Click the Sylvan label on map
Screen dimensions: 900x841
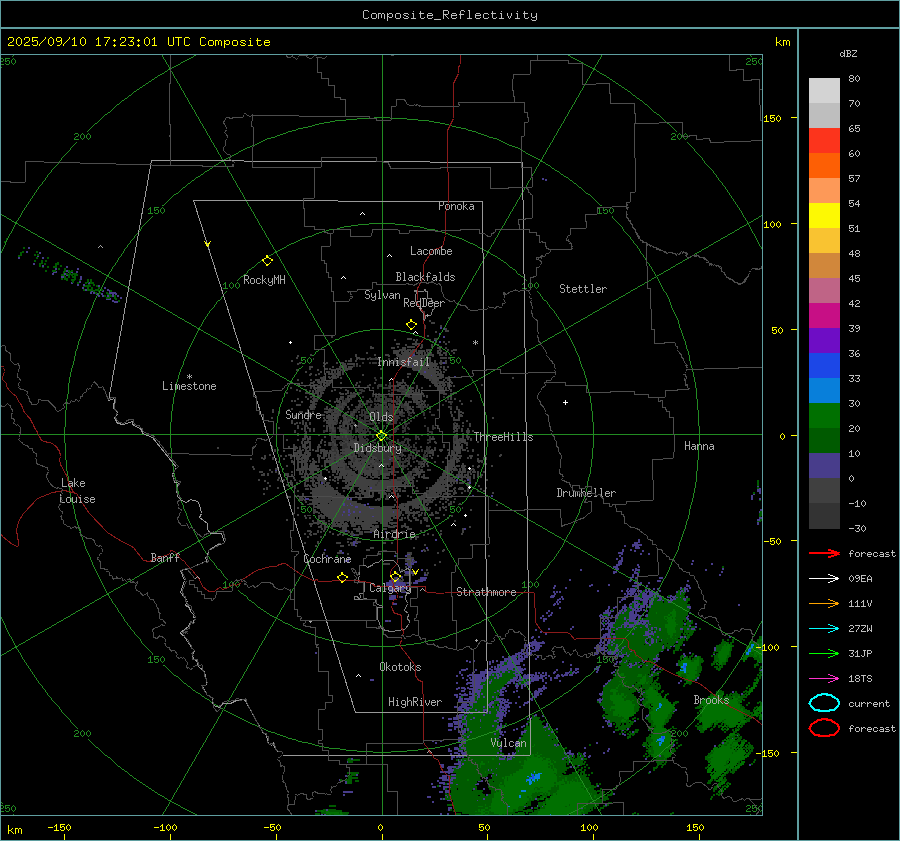point(382,295)
